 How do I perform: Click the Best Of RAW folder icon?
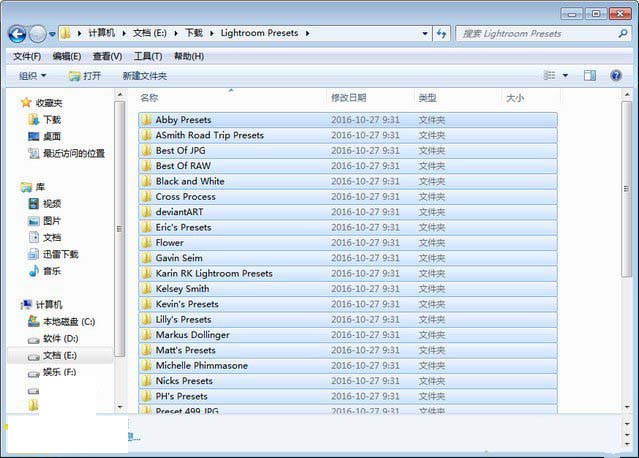(x=146, y=166)
